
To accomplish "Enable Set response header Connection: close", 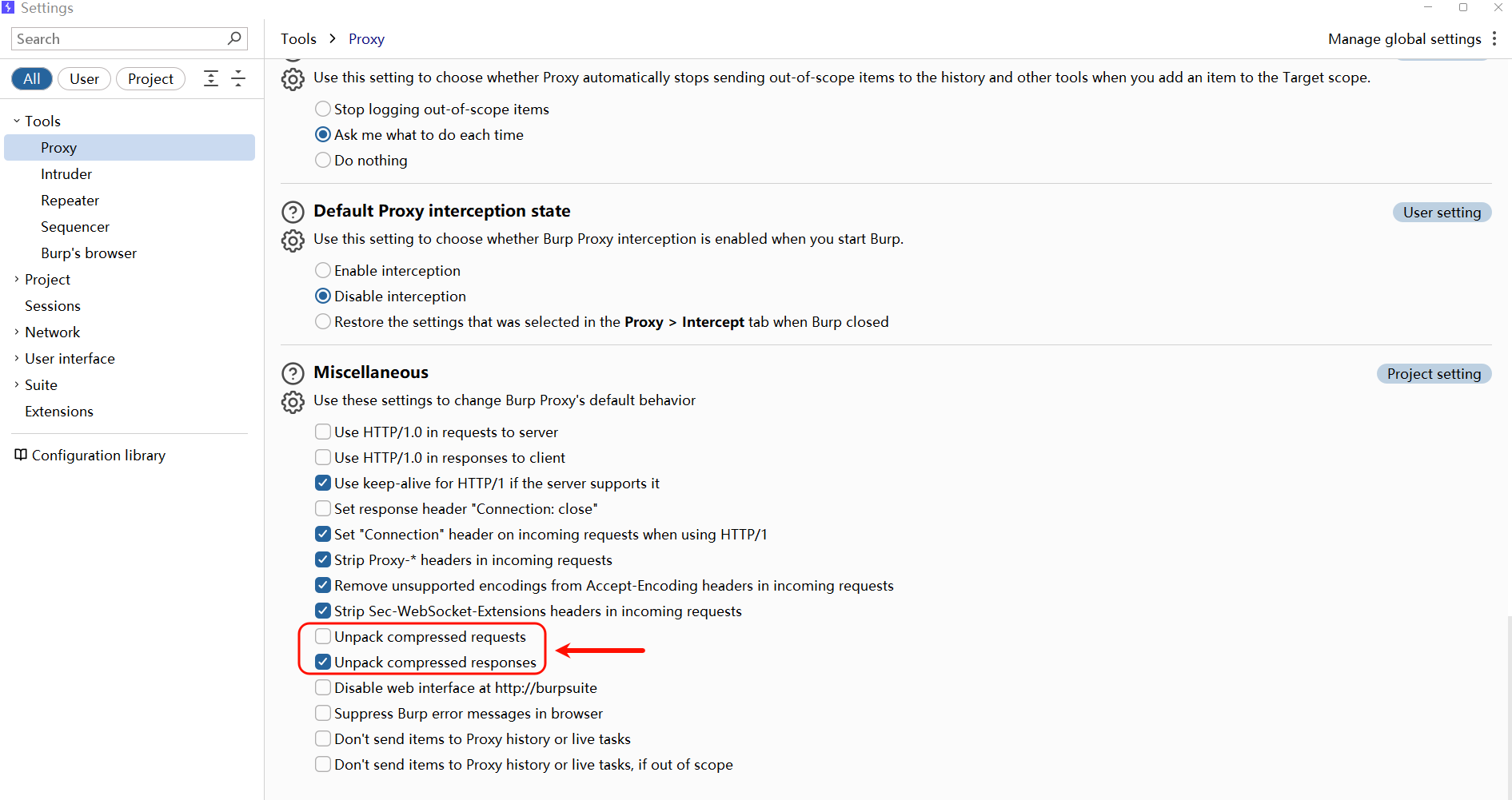I will click(323, 508).
